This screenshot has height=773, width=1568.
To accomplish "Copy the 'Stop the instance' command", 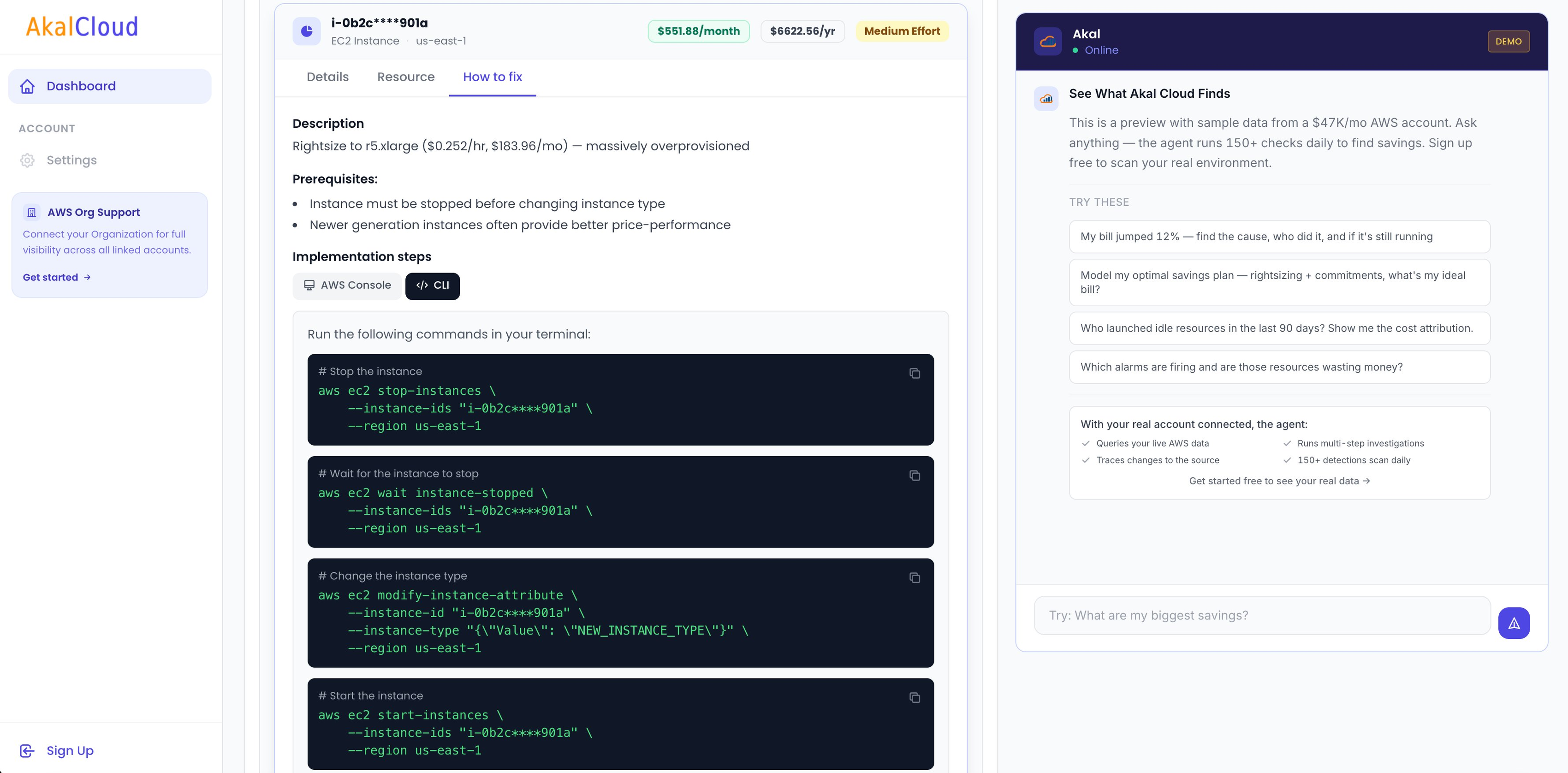I will pos(914,373).
